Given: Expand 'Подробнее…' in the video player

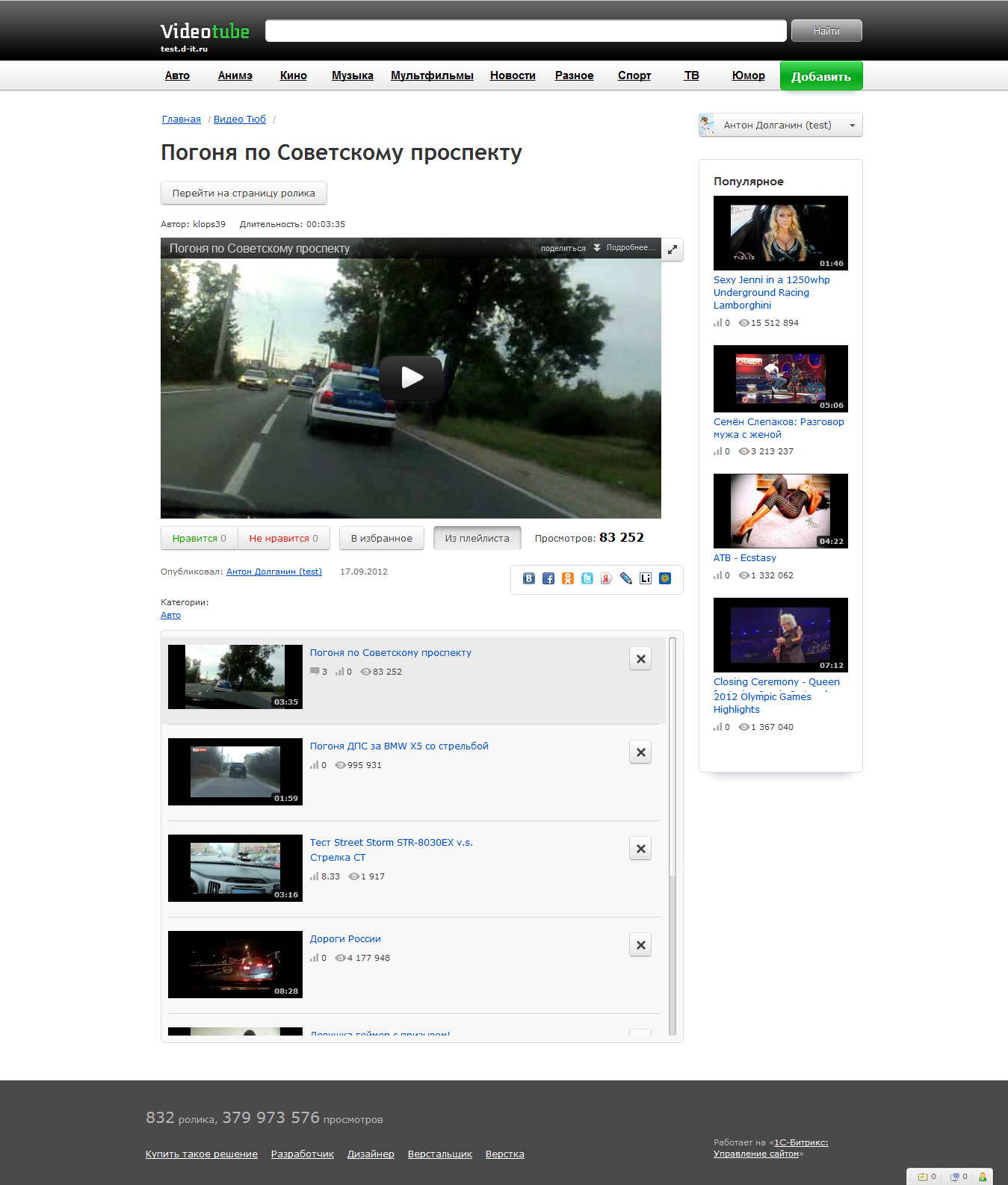Looking at the screenshot, I should coord(625,248).
